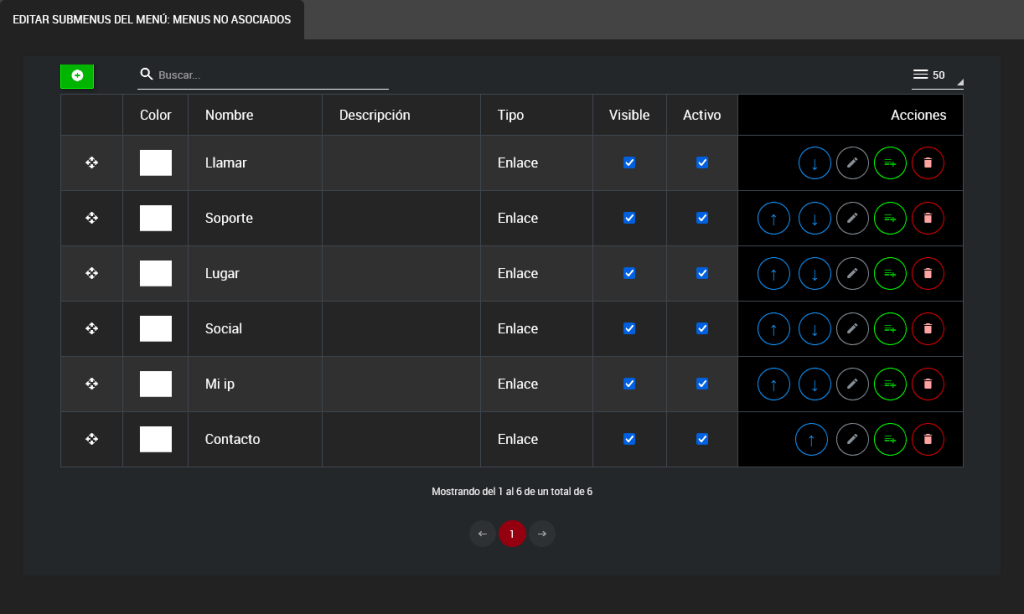Select the Editar Submenus del Menú tab
Screen dimensions: 1024x614
[152, 20]
